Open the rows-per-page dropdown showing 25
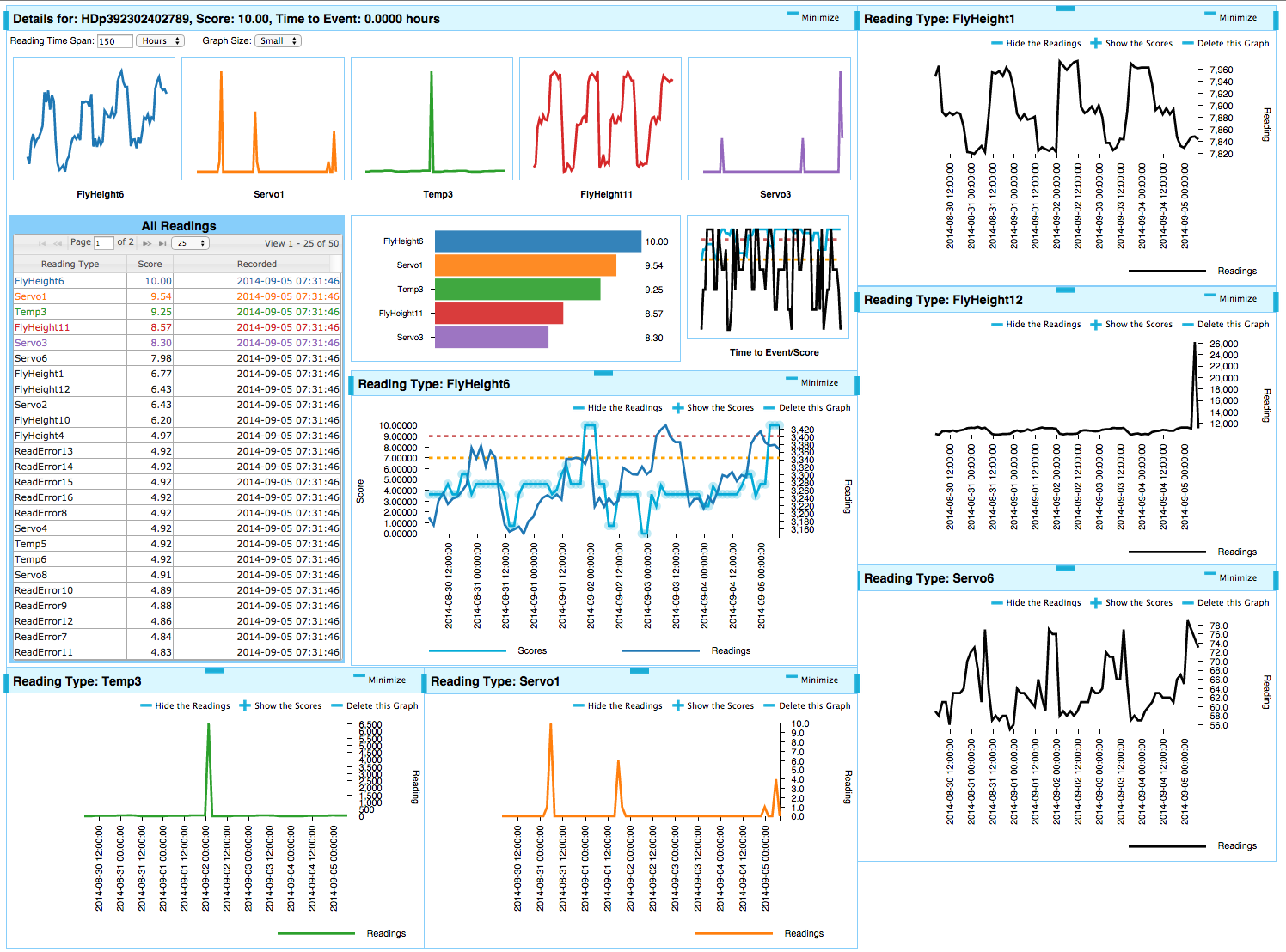The width and height of the screenshot is (1286, 952). pyautogui.click(x=191, y=243)
